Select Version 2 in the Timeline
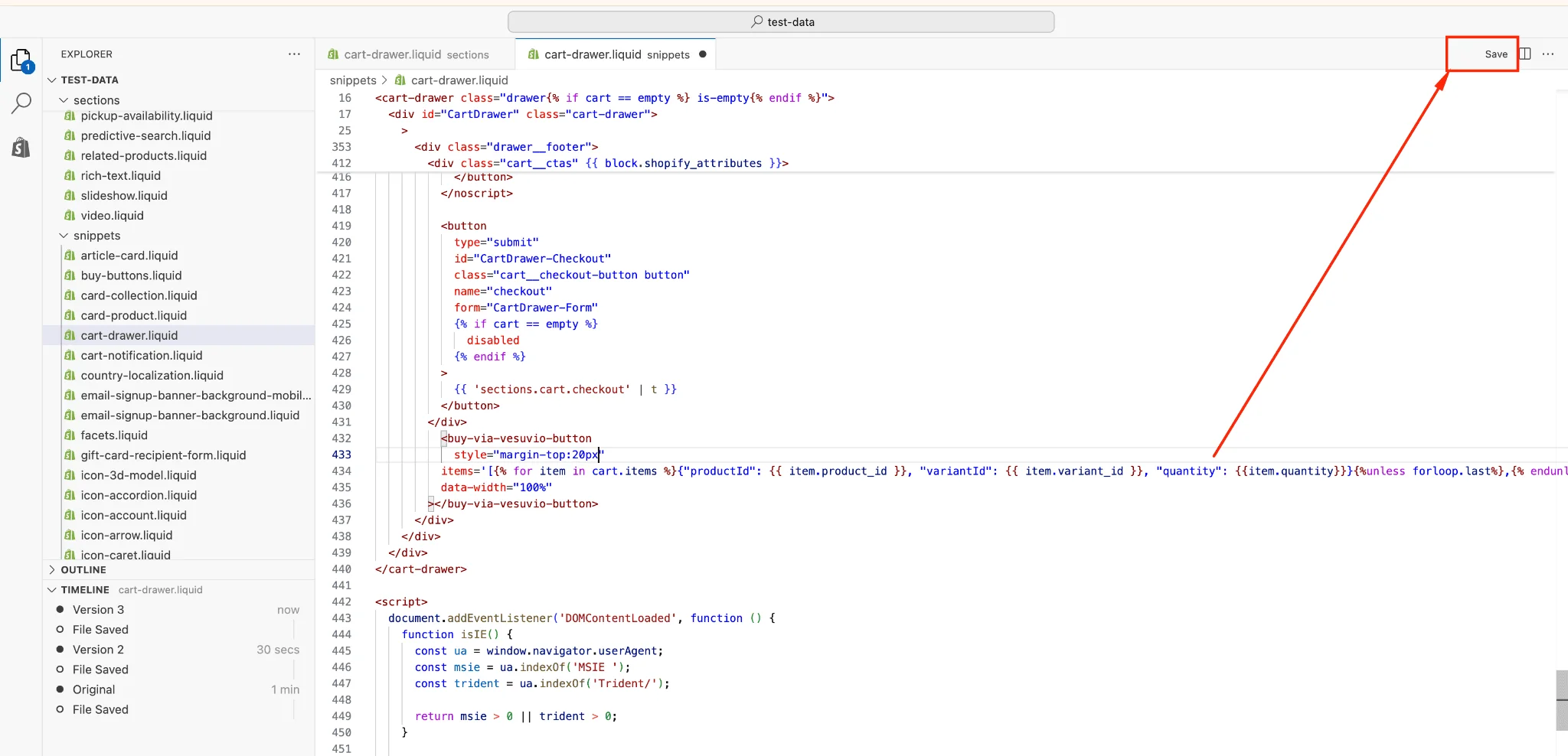The height and width of the screenshot is (756, 1568). coord(100,649)
